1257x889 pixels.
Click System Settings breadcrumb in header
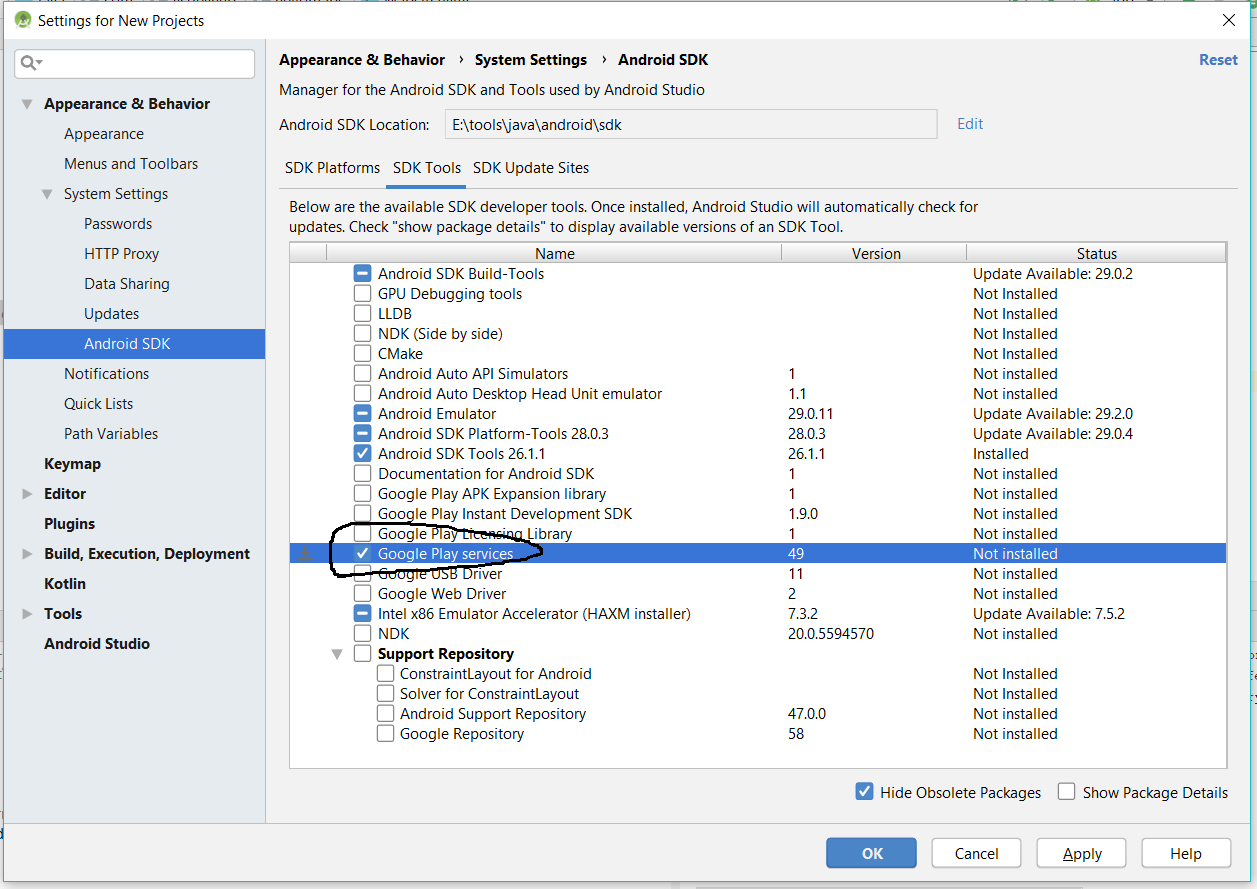click(x=531, y=60)
